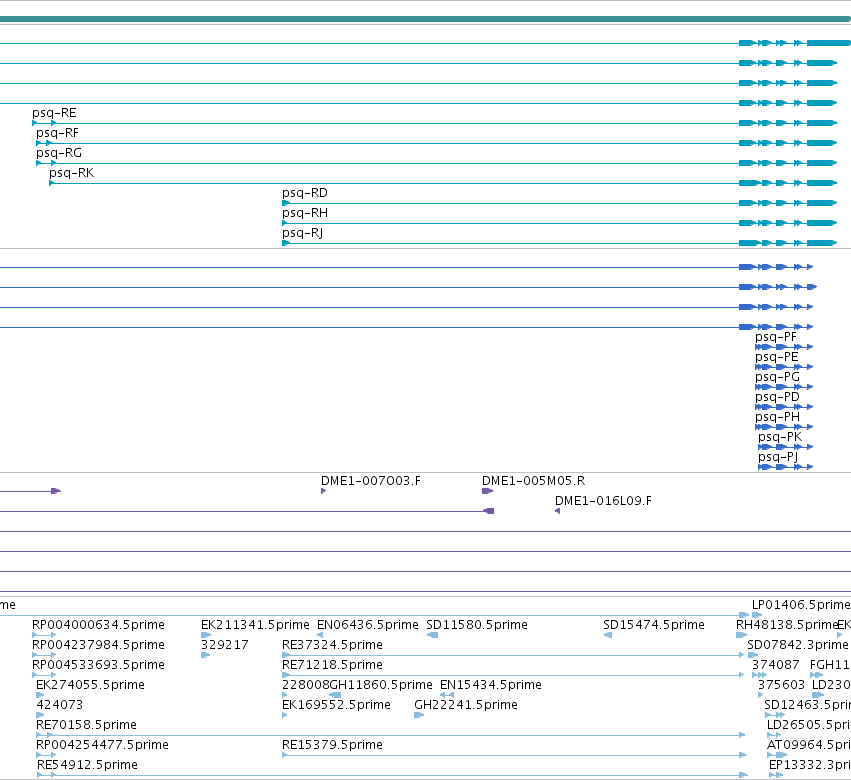This screenshot has width=851, height=780.
Task: Click the 228008 feature label
Action: 306,685
